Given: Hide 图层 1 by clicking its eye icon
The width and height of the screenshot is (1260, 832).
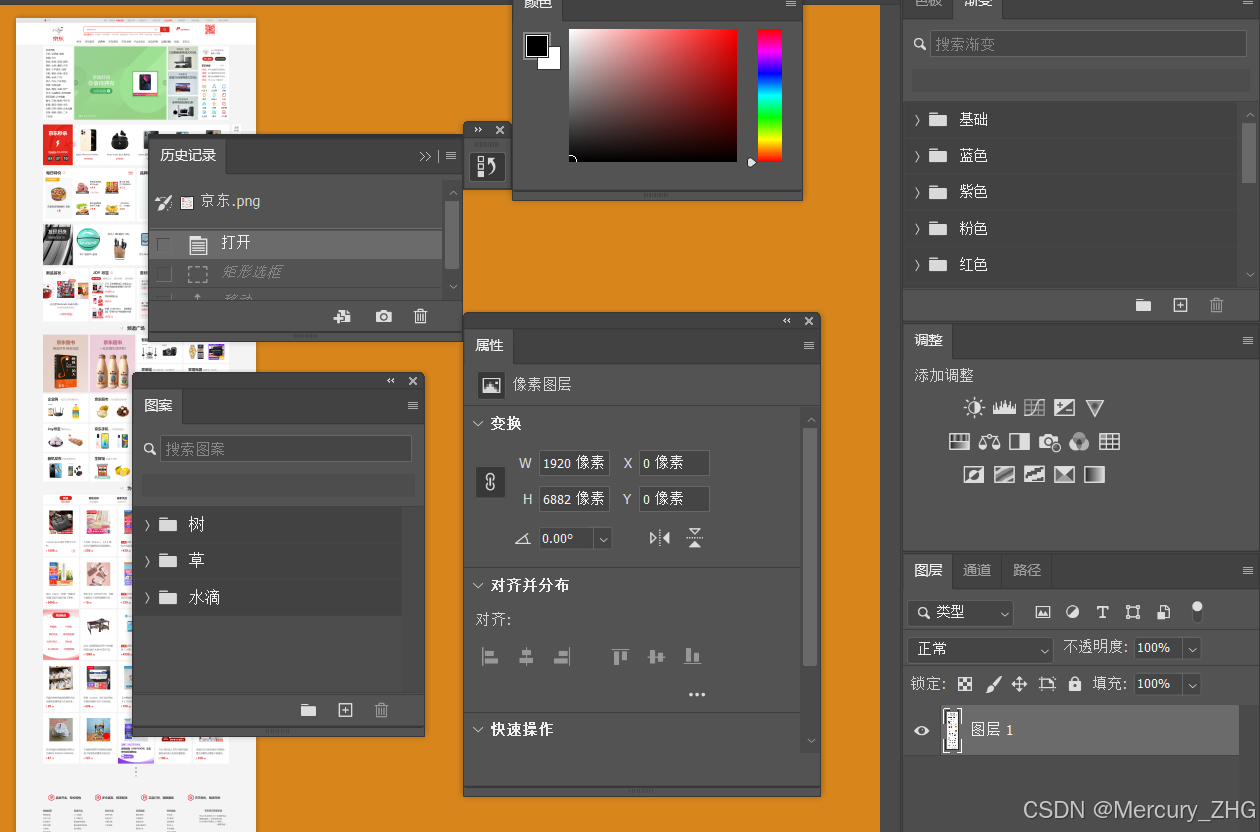Looking at the screenshot, I should (921, 731).
